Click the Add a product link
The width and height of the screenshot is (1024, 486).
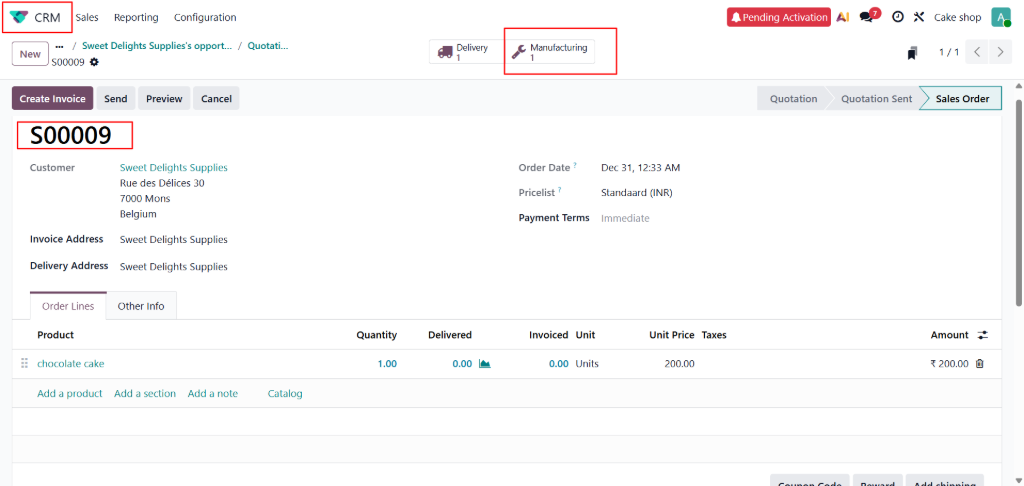(70, 394)
